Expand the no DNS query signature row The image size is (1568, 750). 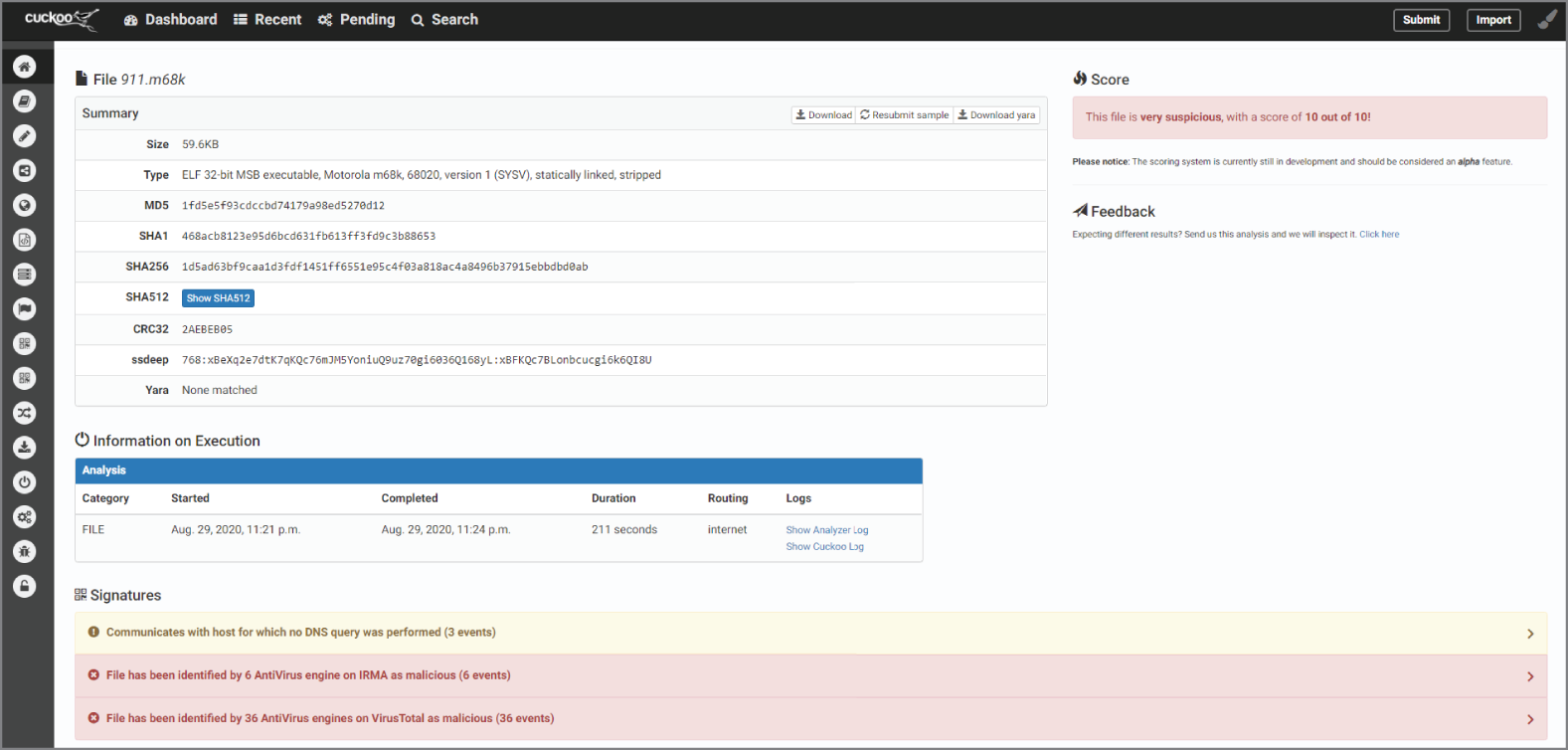pos(810,633)
